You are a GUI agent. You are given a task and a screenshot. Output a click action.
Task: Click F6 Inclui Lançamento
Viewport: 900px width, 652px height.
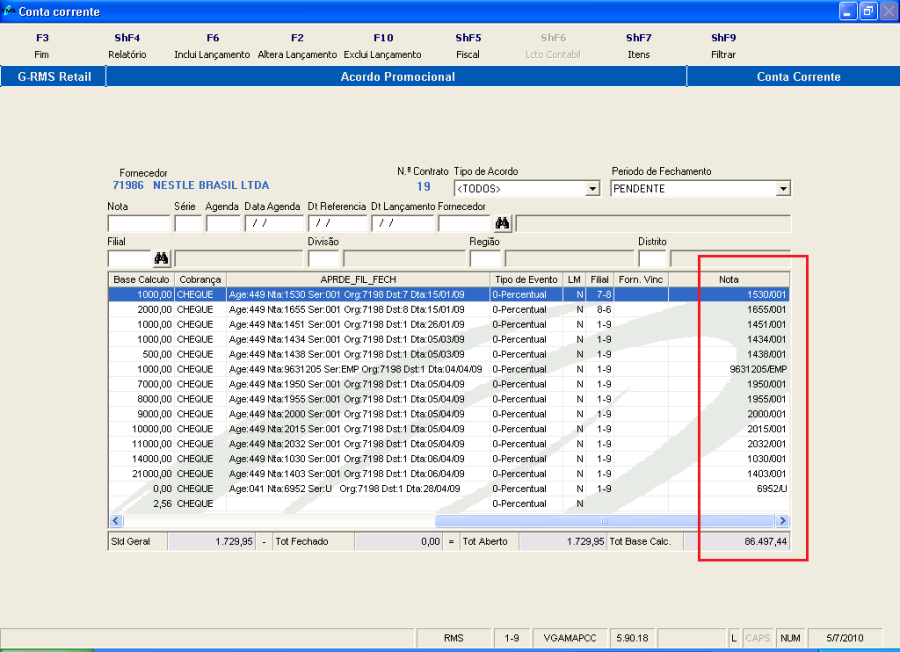click(x=212, y=46)
